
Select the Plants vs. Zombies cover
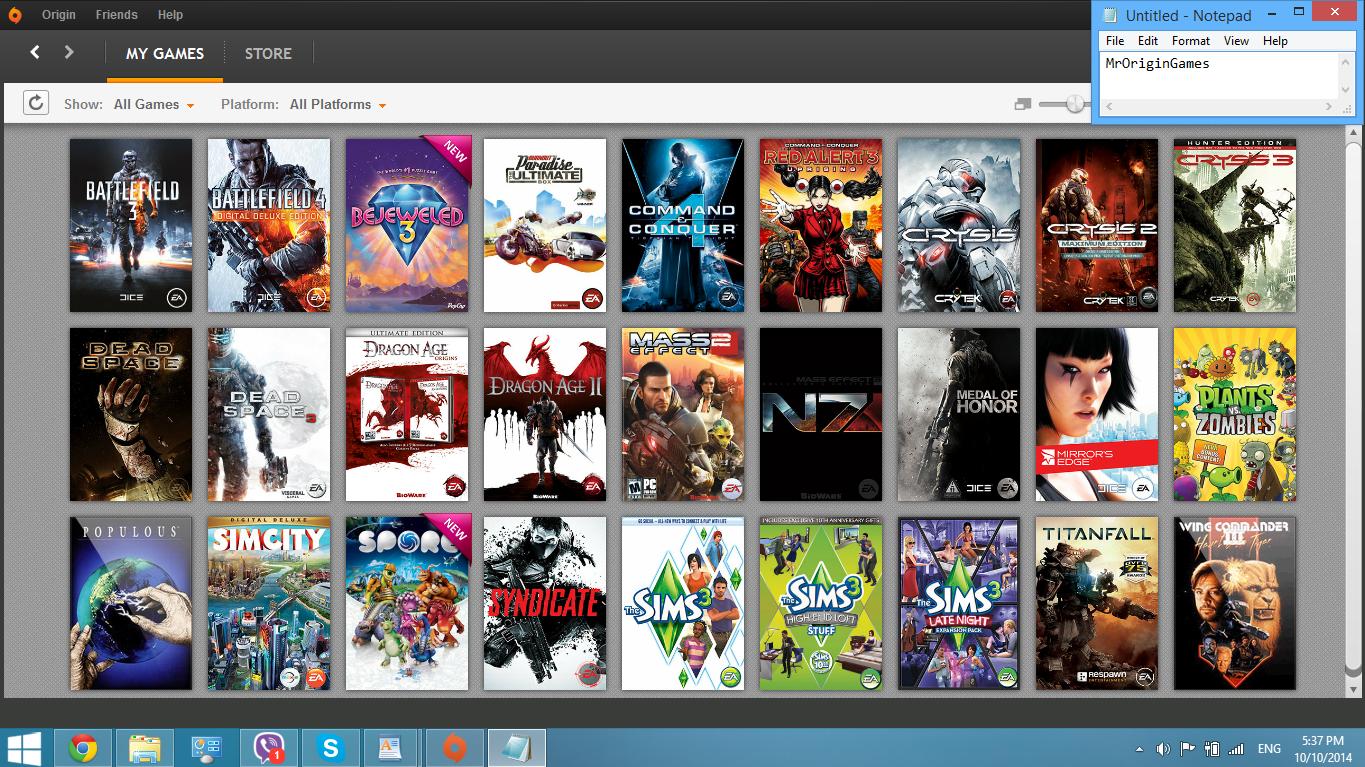[1235, 414]
